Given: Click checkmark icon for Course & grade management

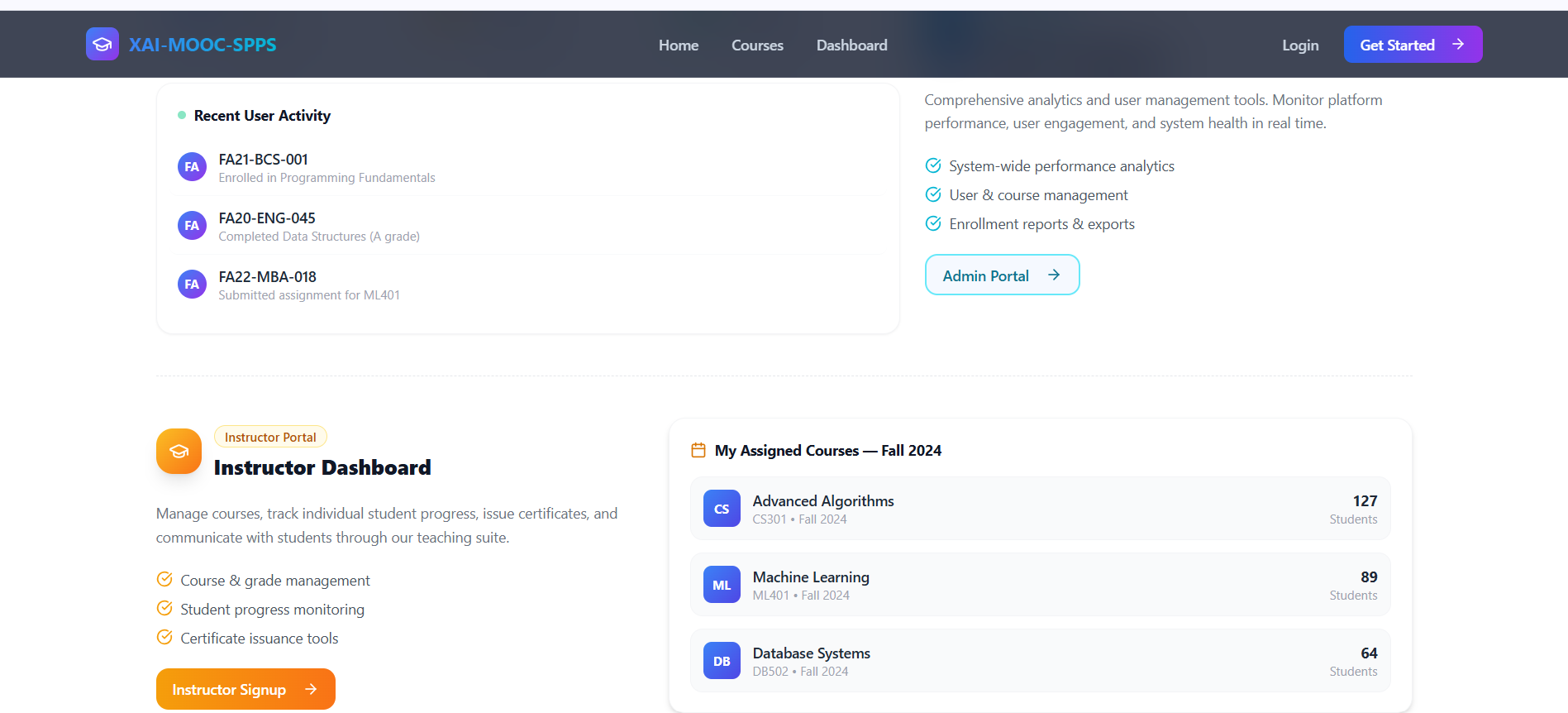Looking at the screenshot, I should (x=164, y=579).
